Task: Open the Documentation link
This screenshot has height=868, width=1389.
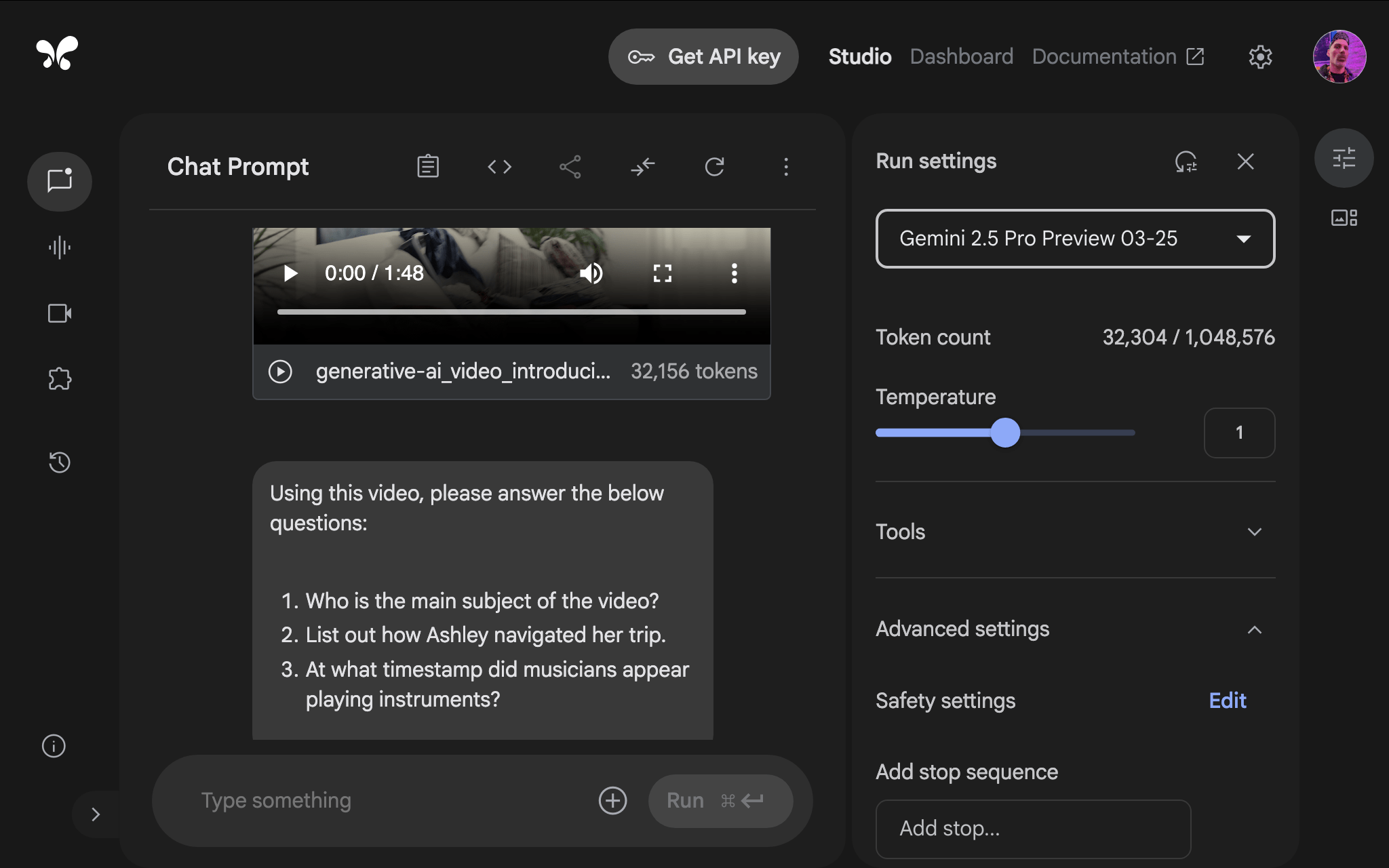Action: pyautogui.click(x=1117, y=56)
